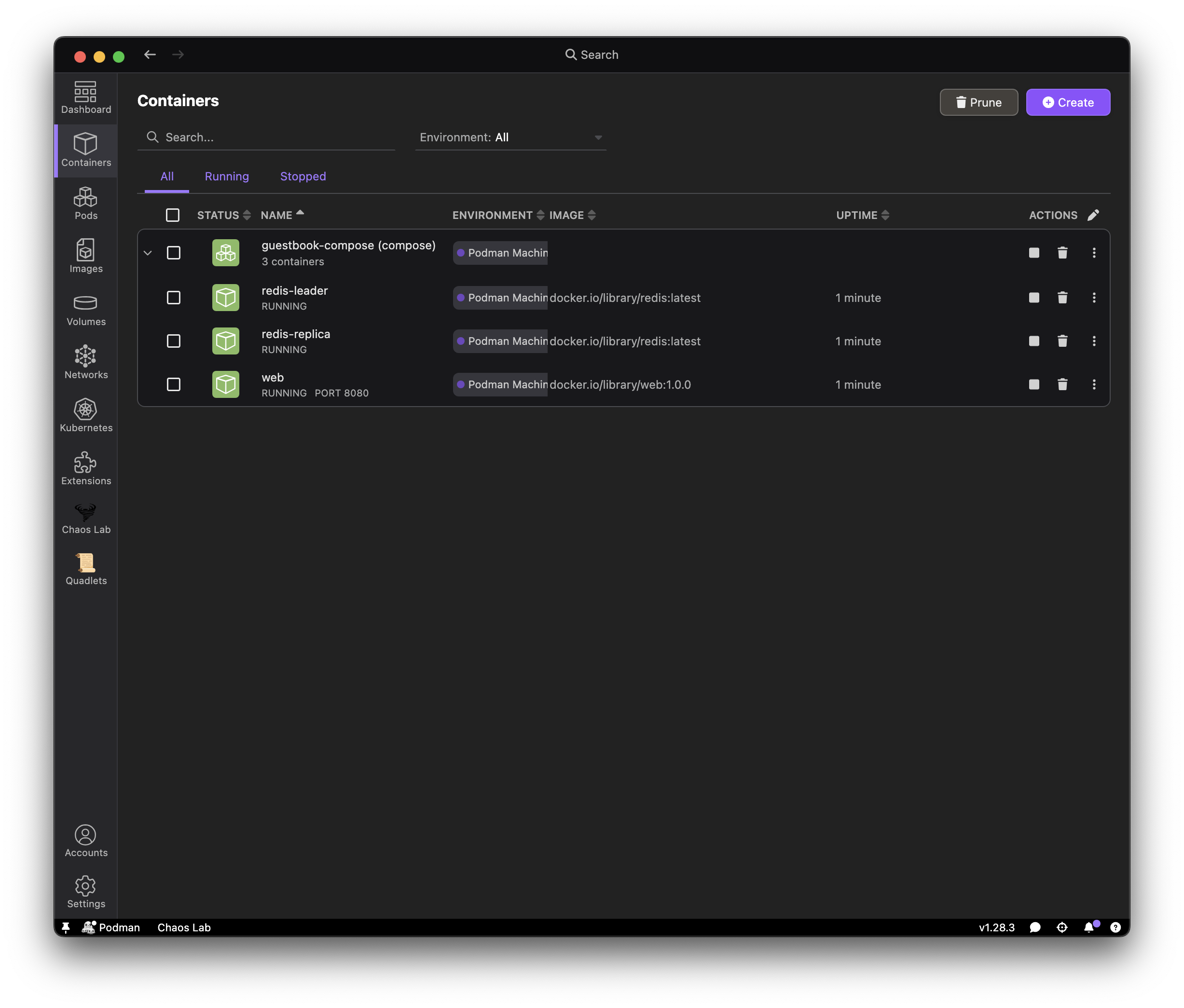Delete the web container

pos(1062,384)
